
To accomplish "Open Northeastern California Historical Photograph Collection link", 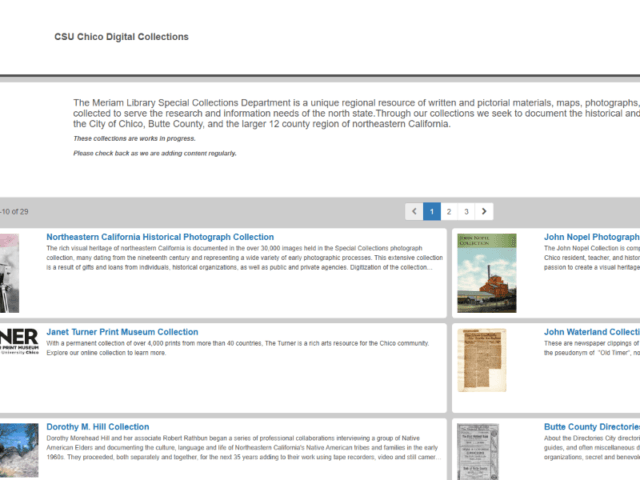I will pos(160,237).
